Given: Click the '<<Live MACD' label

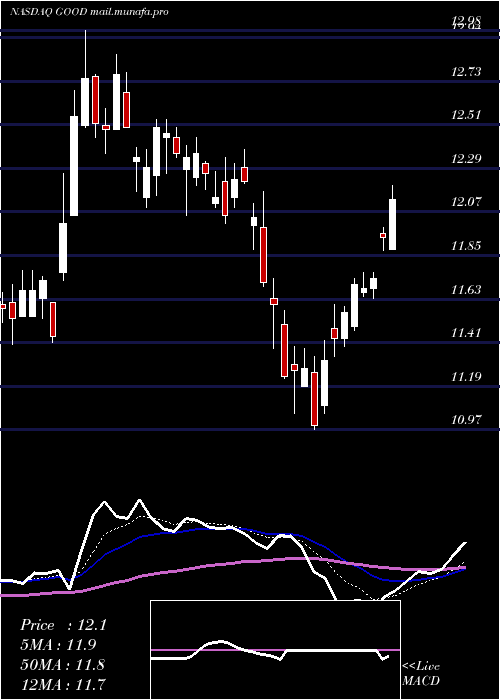Looking at the screenshot, I should click(x=421, y=674).
